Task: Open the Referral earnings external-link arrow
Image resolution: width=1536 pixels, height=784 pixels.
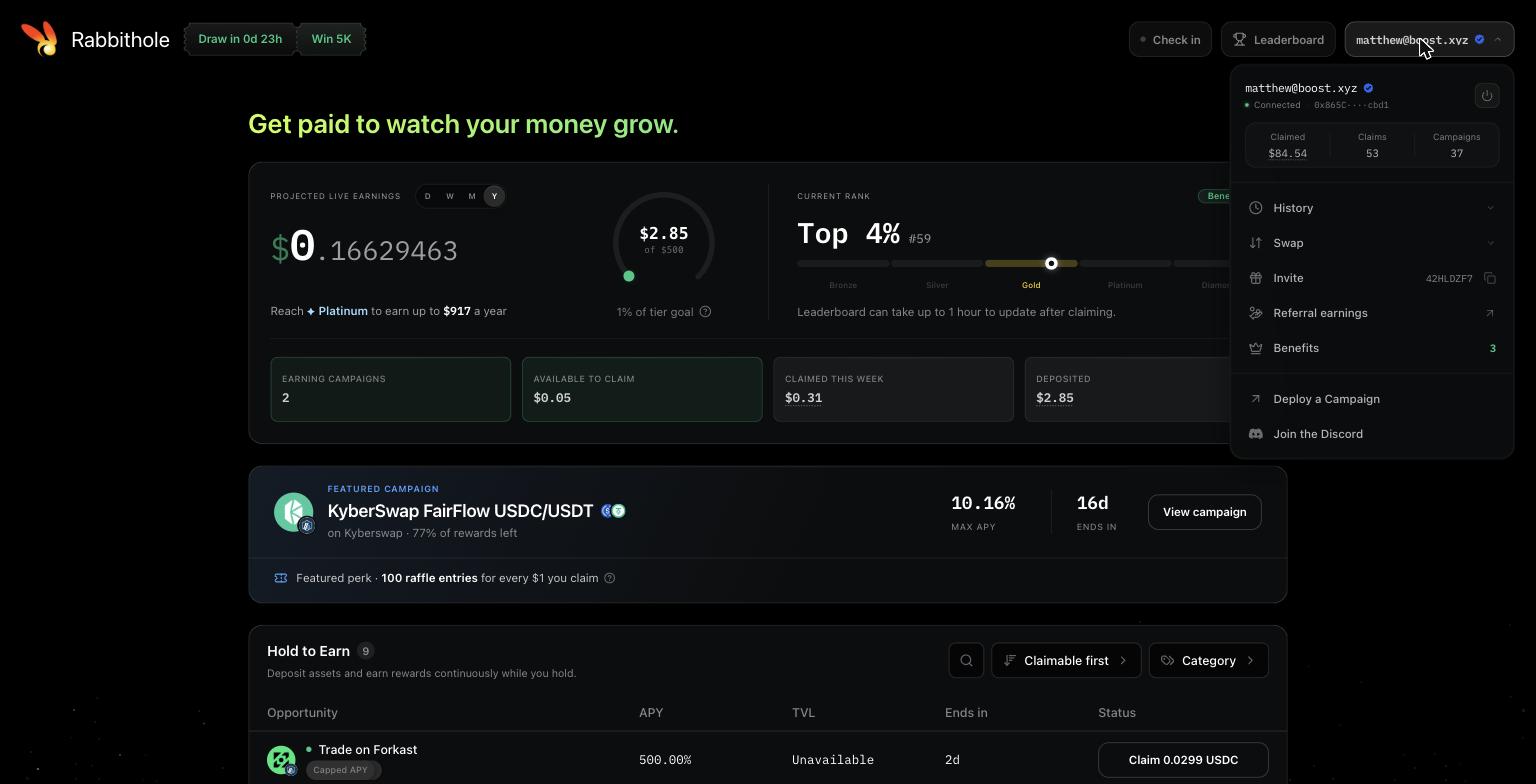Action: point(1490,313)
